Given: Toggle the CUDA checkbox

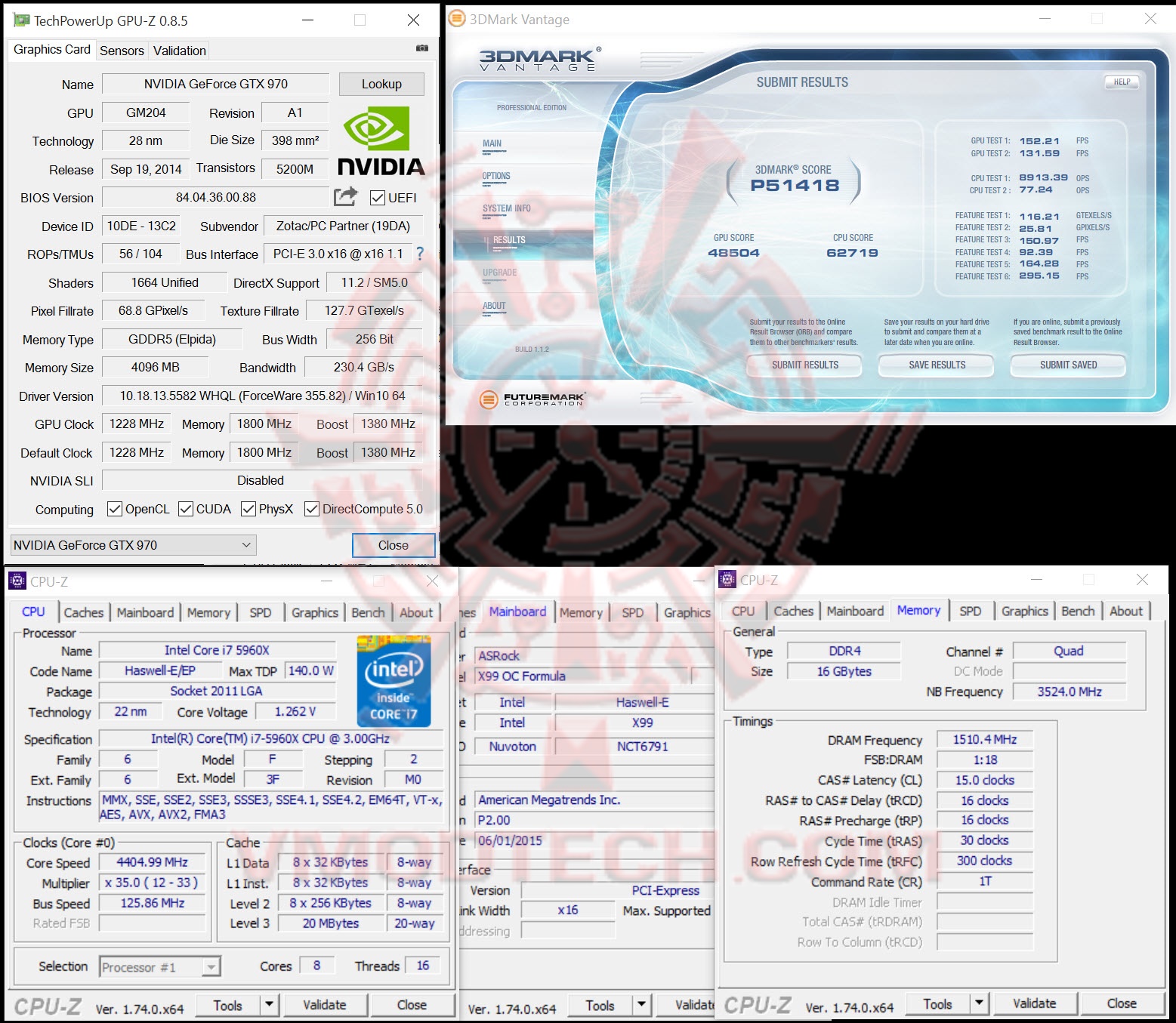Looking at the screenshot, I should click(x=186, y=509).
